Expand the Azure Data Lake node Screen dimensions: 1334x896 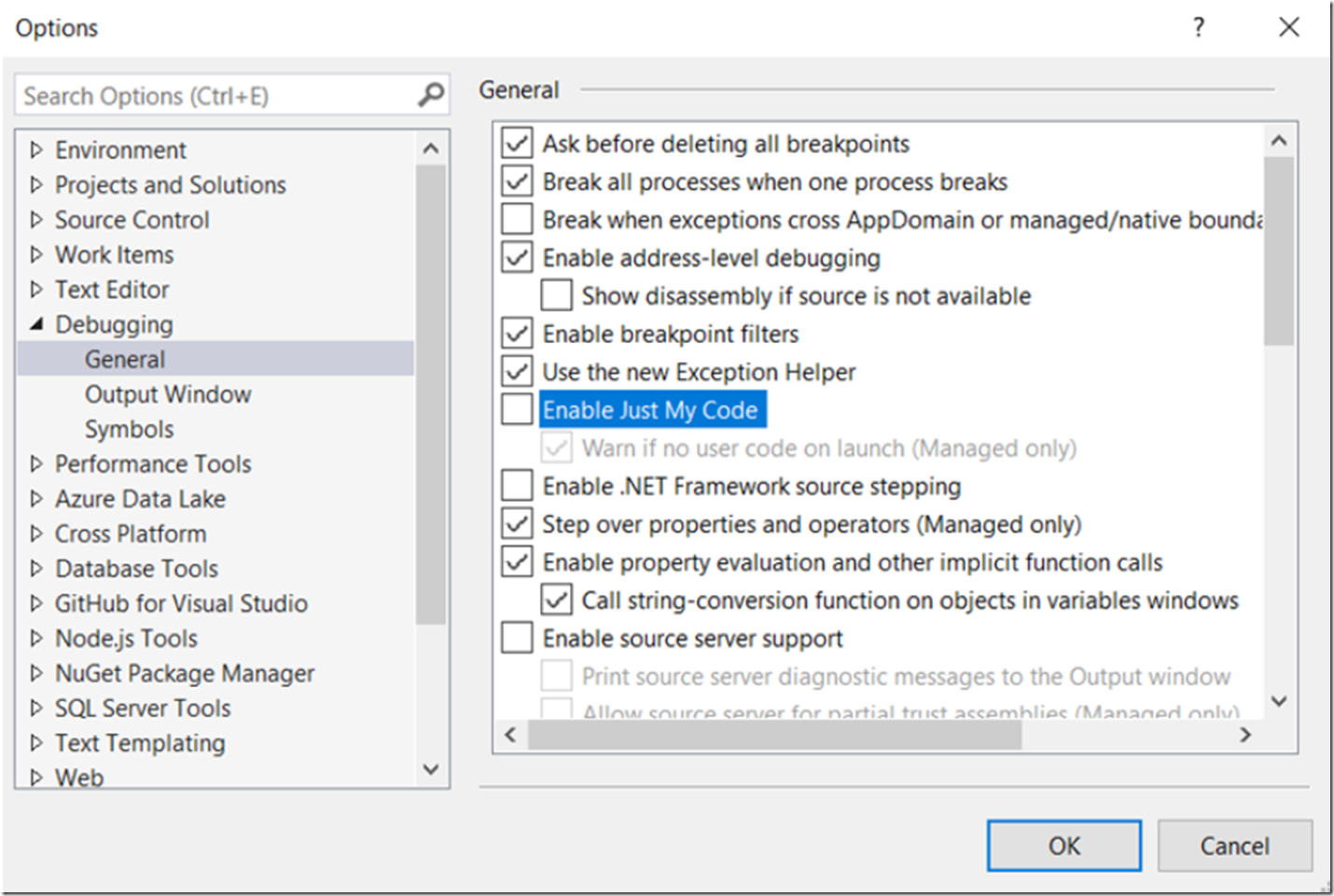click(36, 499)
